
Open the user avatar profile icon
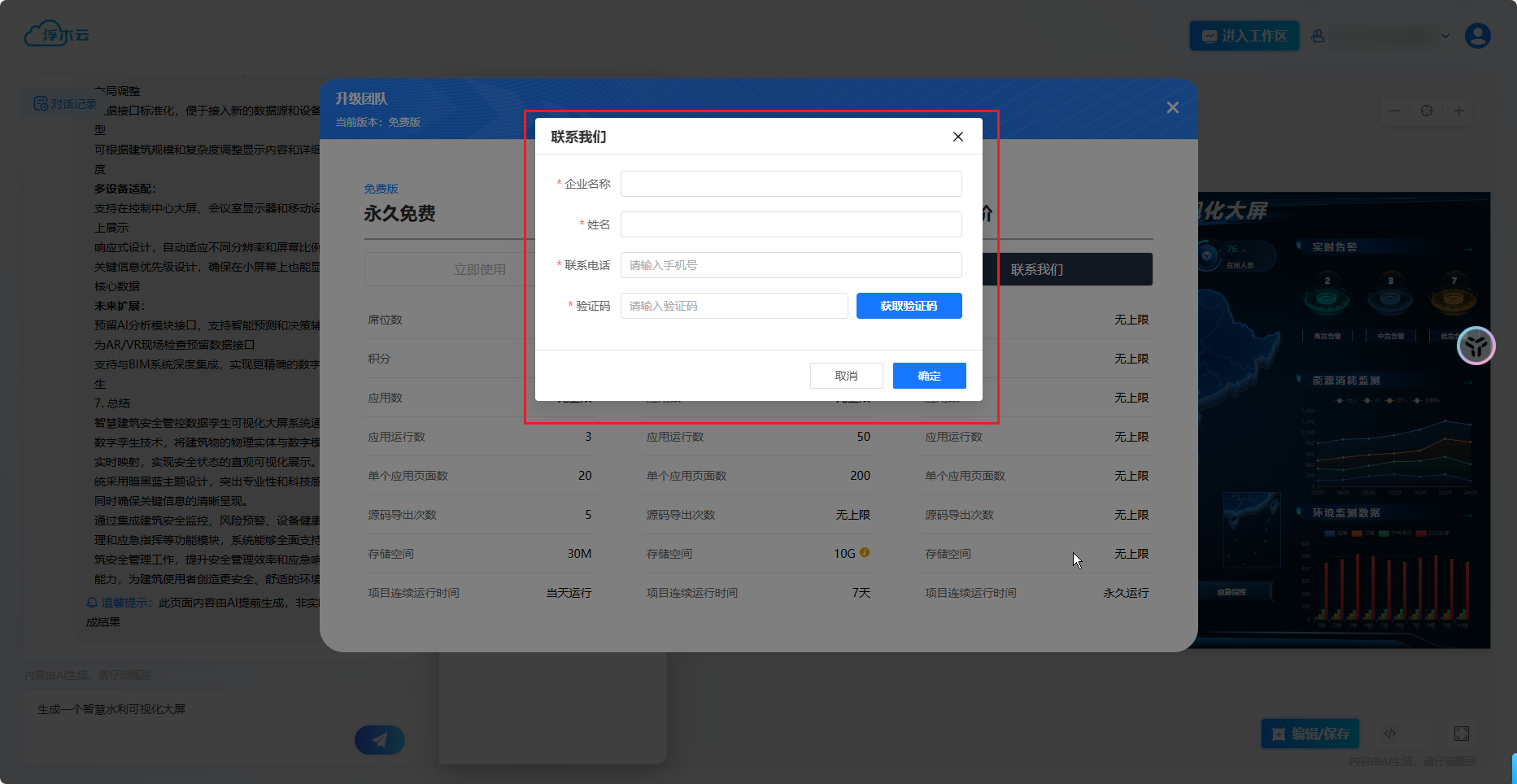(1477, 36)
